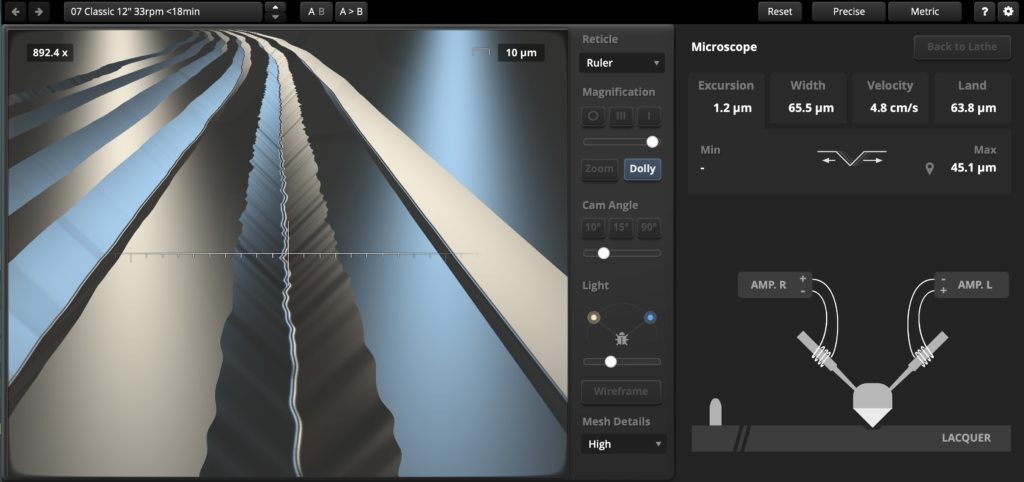
Task: Enable Dolly camera mode
Action: [642, 169]
